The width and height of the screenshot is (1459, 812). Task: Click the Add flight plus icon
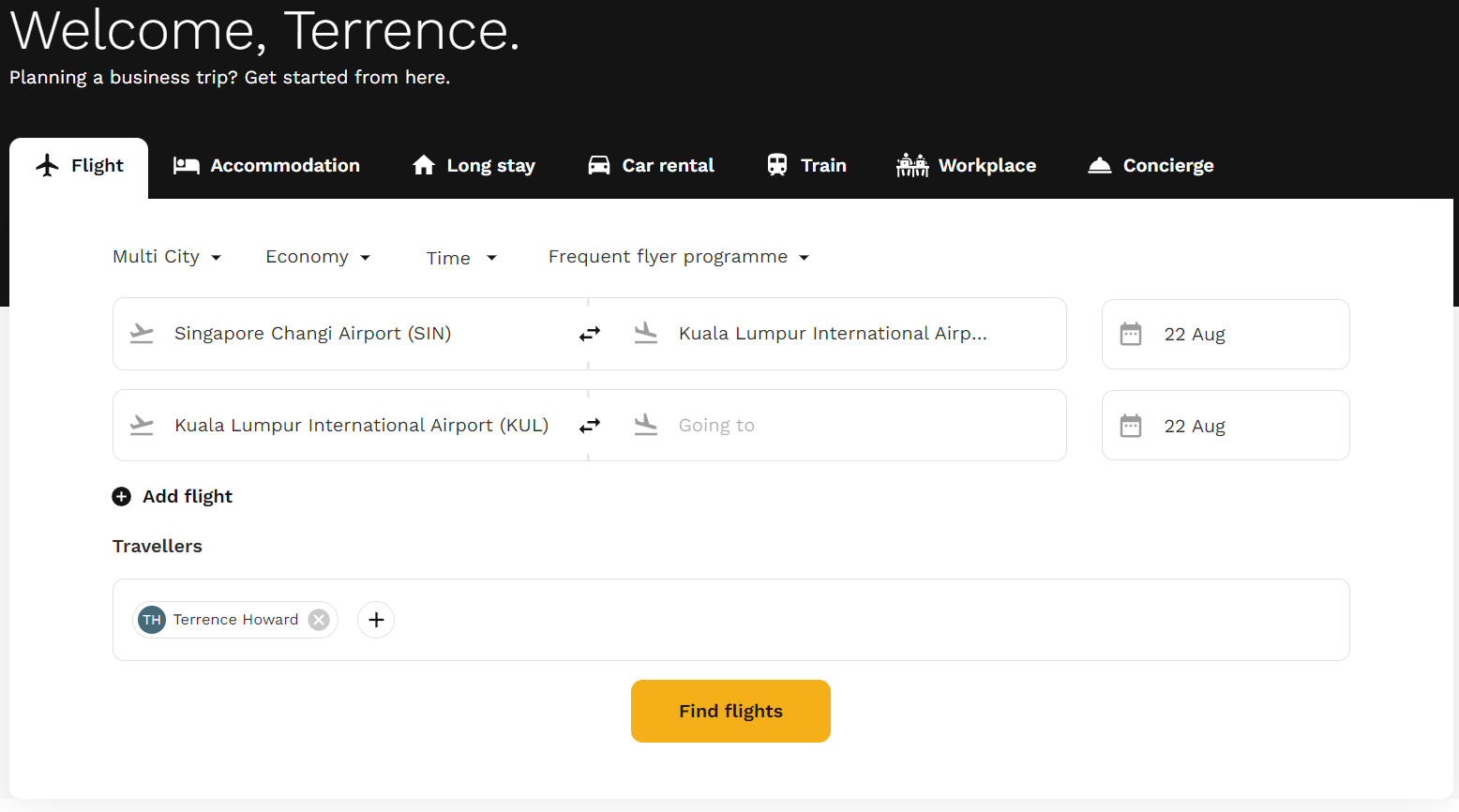click(122, 496)
